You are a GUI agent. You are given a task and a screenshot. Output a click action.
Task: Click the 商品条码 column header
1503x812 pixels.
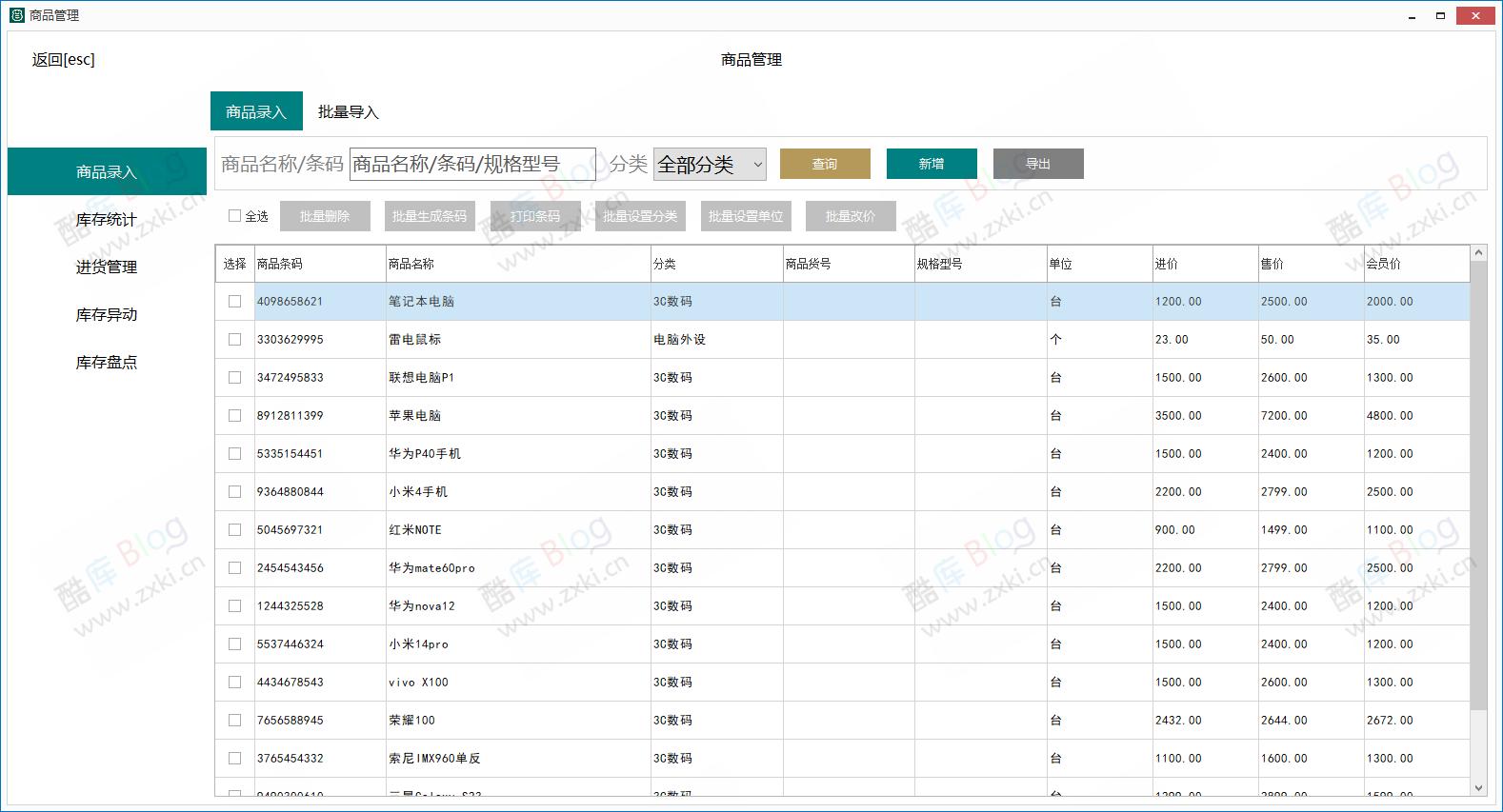(320, 264)
